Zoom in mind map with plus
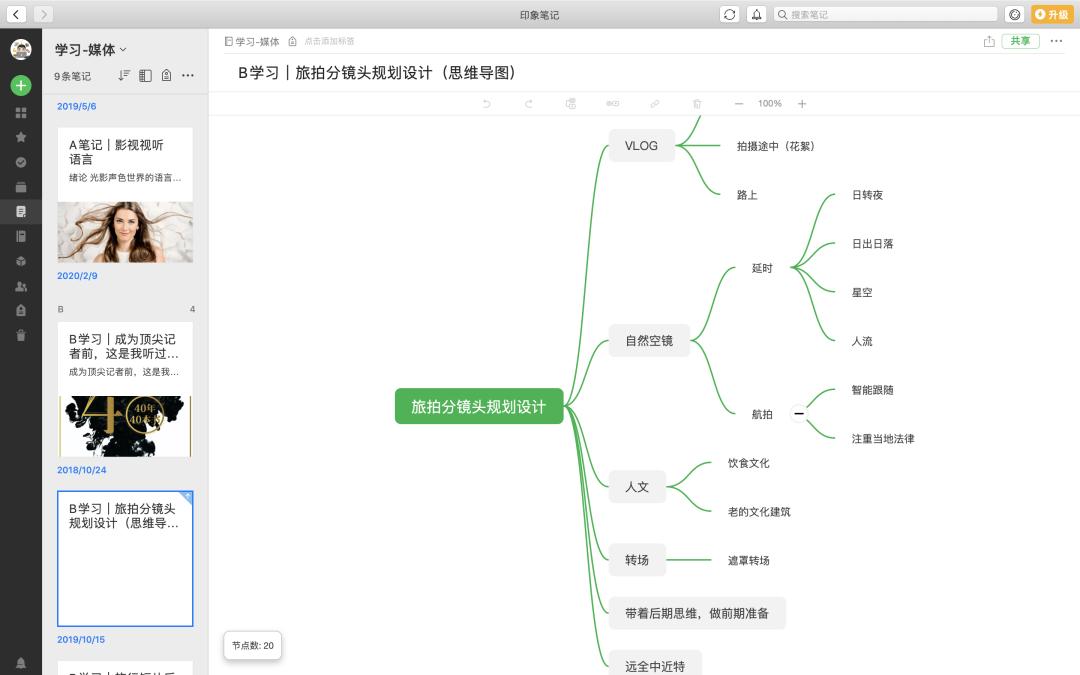The height and width of the screenshot is (675, 1080). (x=802, y=103)
